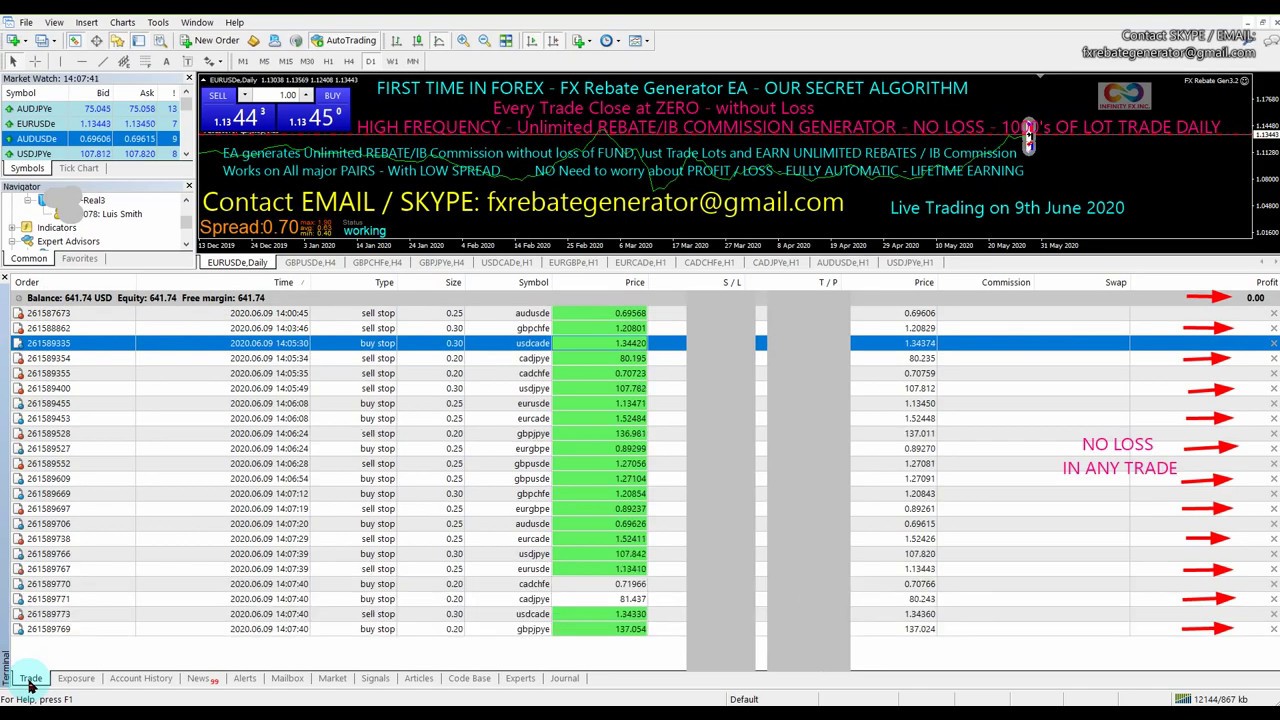The image size is (1280, 720).
Task: Collapse the Expert Advisors tree node
Action: click(12, 242)
